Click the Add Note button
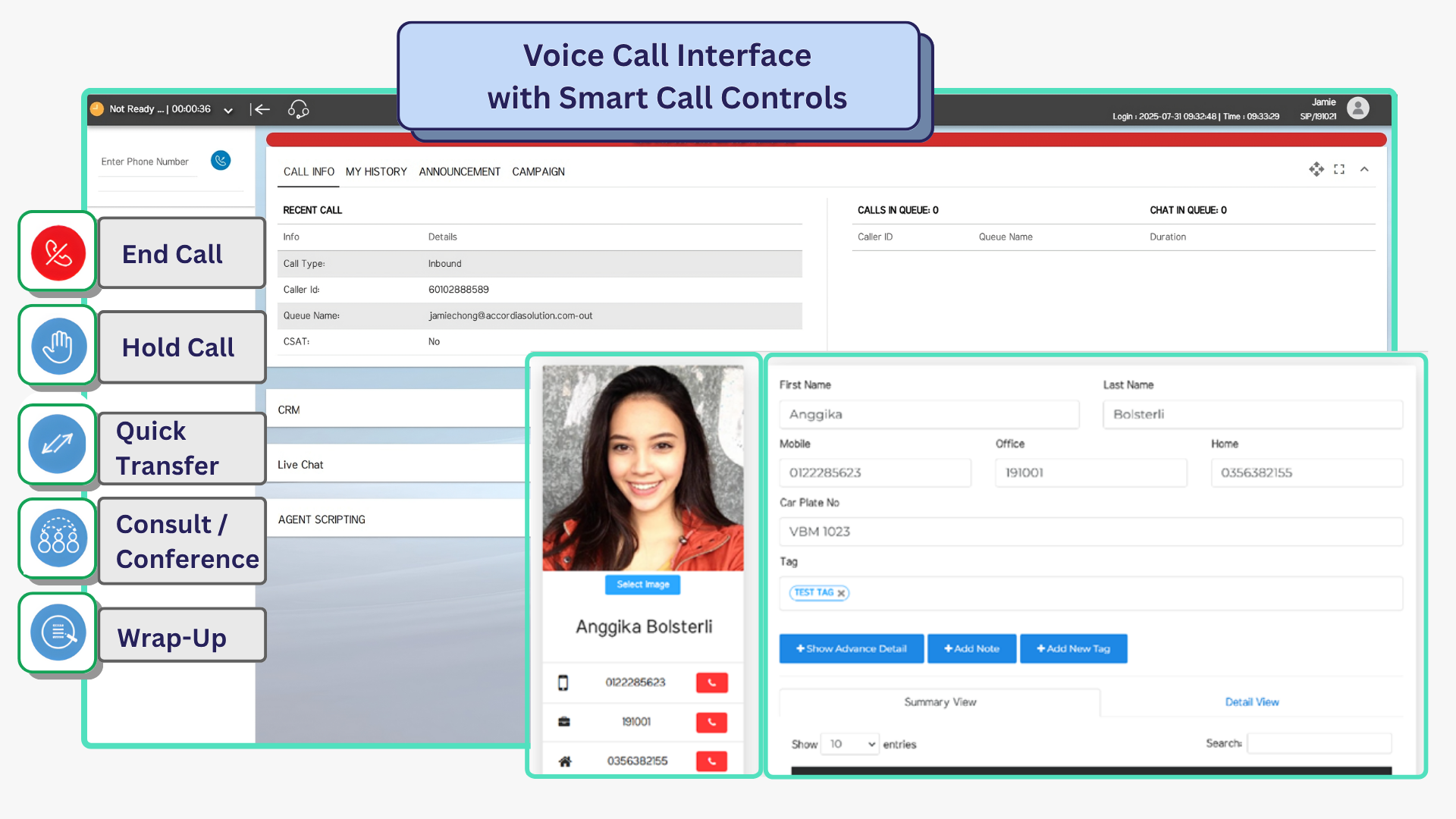The width and height of the screenshot is (1456, 819). coord(971,648)
